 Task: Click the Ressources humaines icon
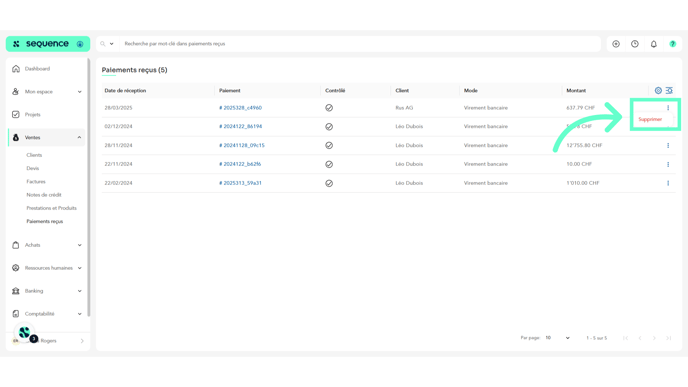[16, 268]
